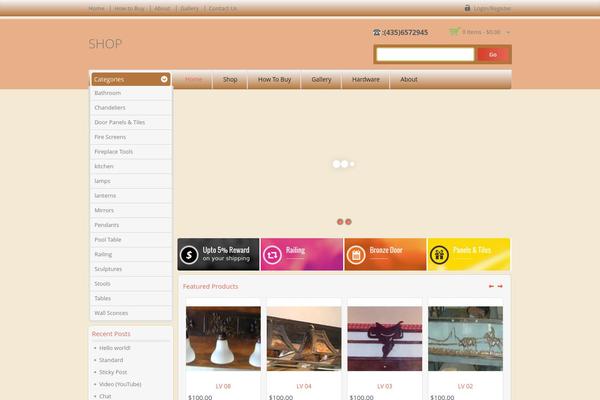Open the Home tab in main navigation
The height and width of the screenshot is (400, 600).
click(x=193, y=79)
